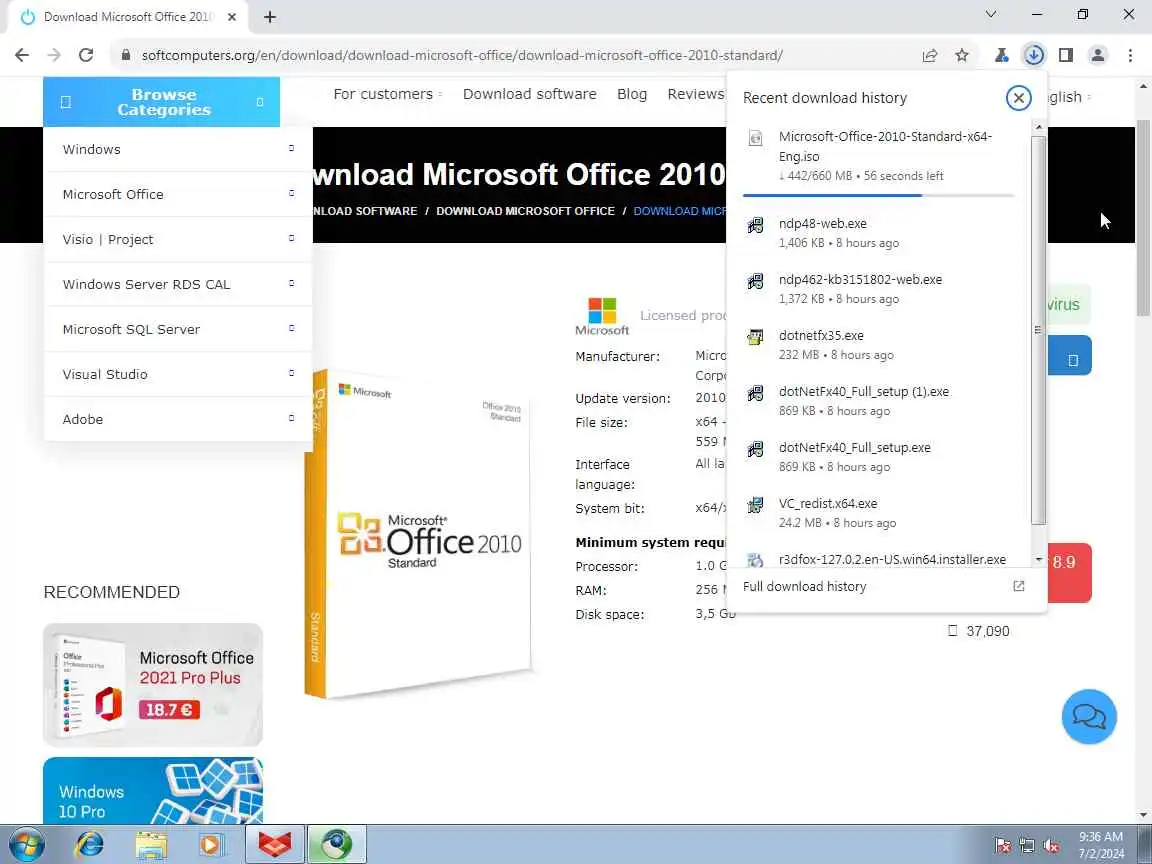Viewport: 1152px width, 864px height.
Task: Open the profile avatar icon
Action: click(1098, 55)
